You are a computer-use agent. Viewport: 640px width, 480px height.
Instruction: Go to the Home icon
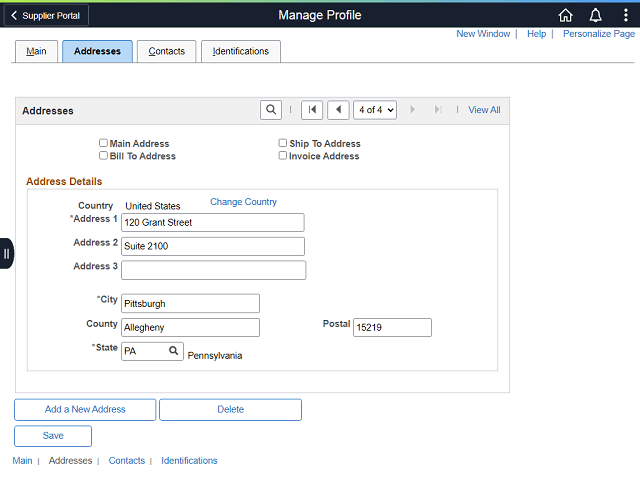point(565,16)
